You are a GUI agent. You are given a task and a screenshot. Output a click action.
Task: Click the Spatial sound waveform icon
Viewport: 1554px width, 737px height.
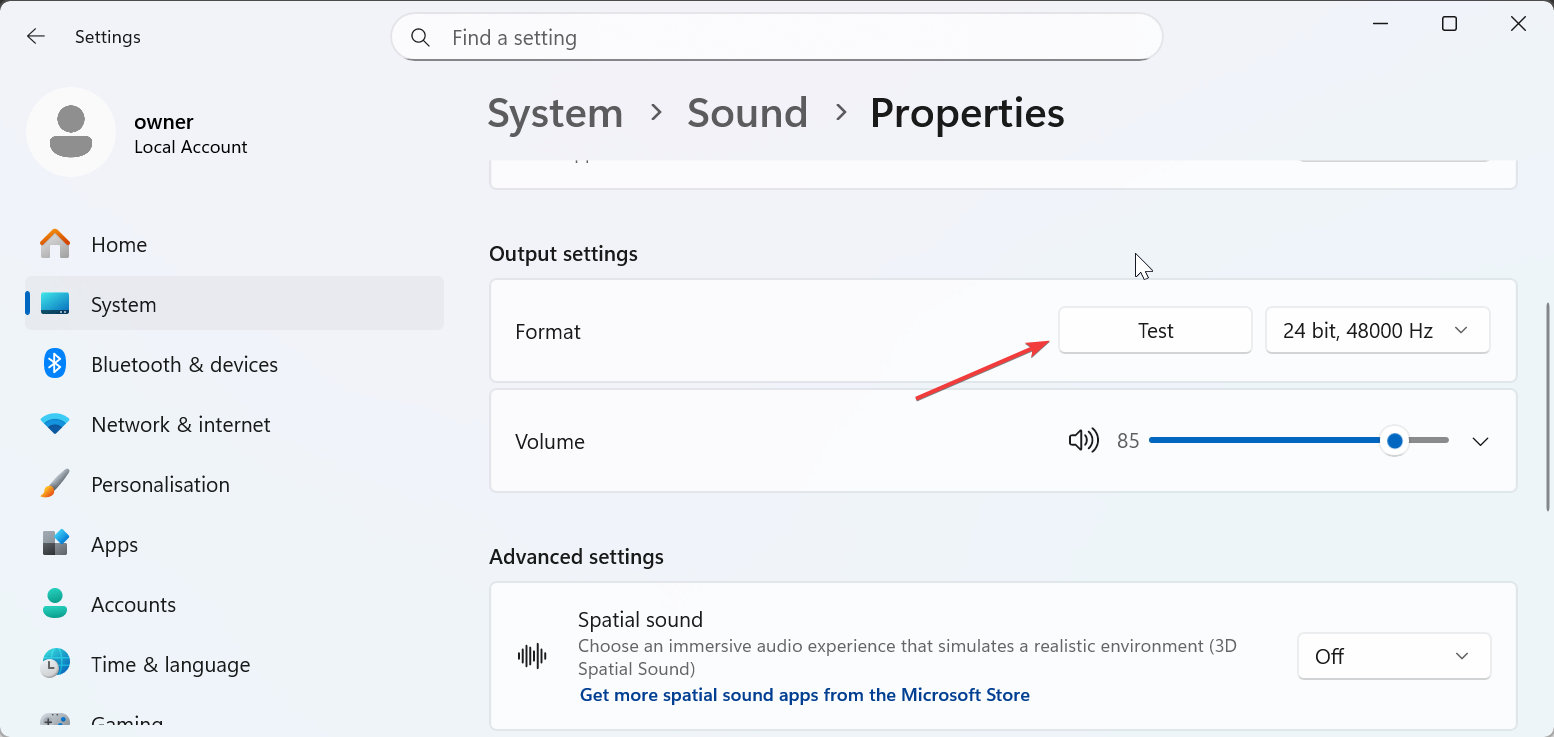(532, 656)
